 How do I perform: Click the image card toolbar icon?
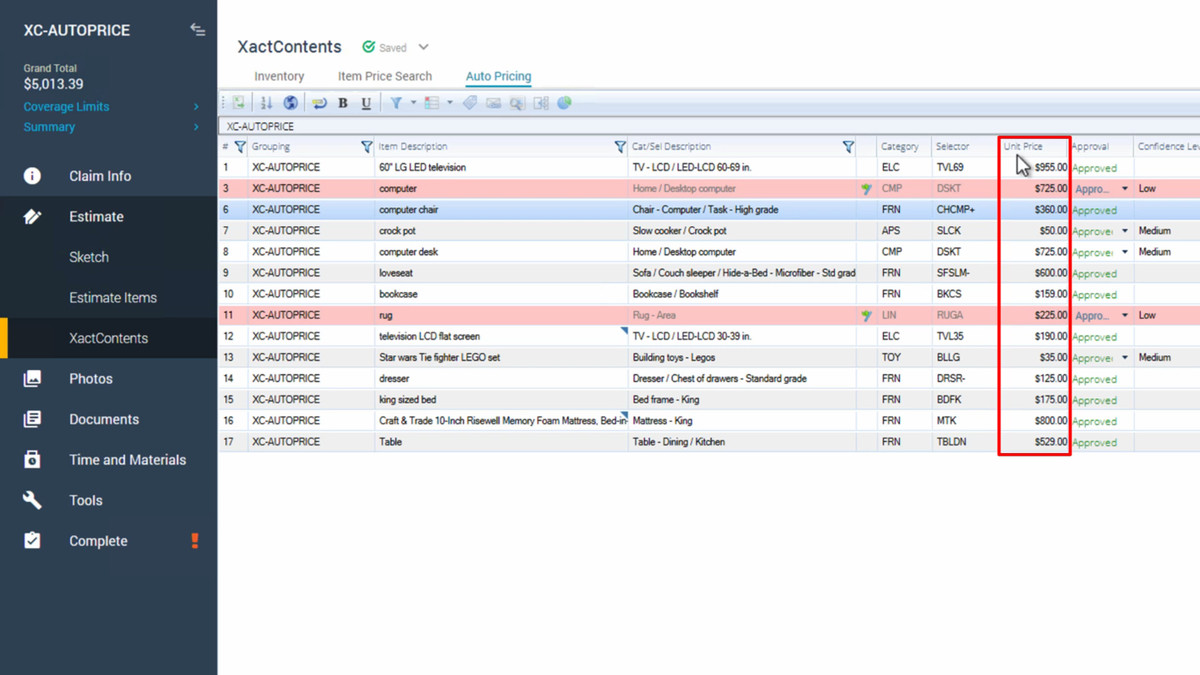(494, 103)
